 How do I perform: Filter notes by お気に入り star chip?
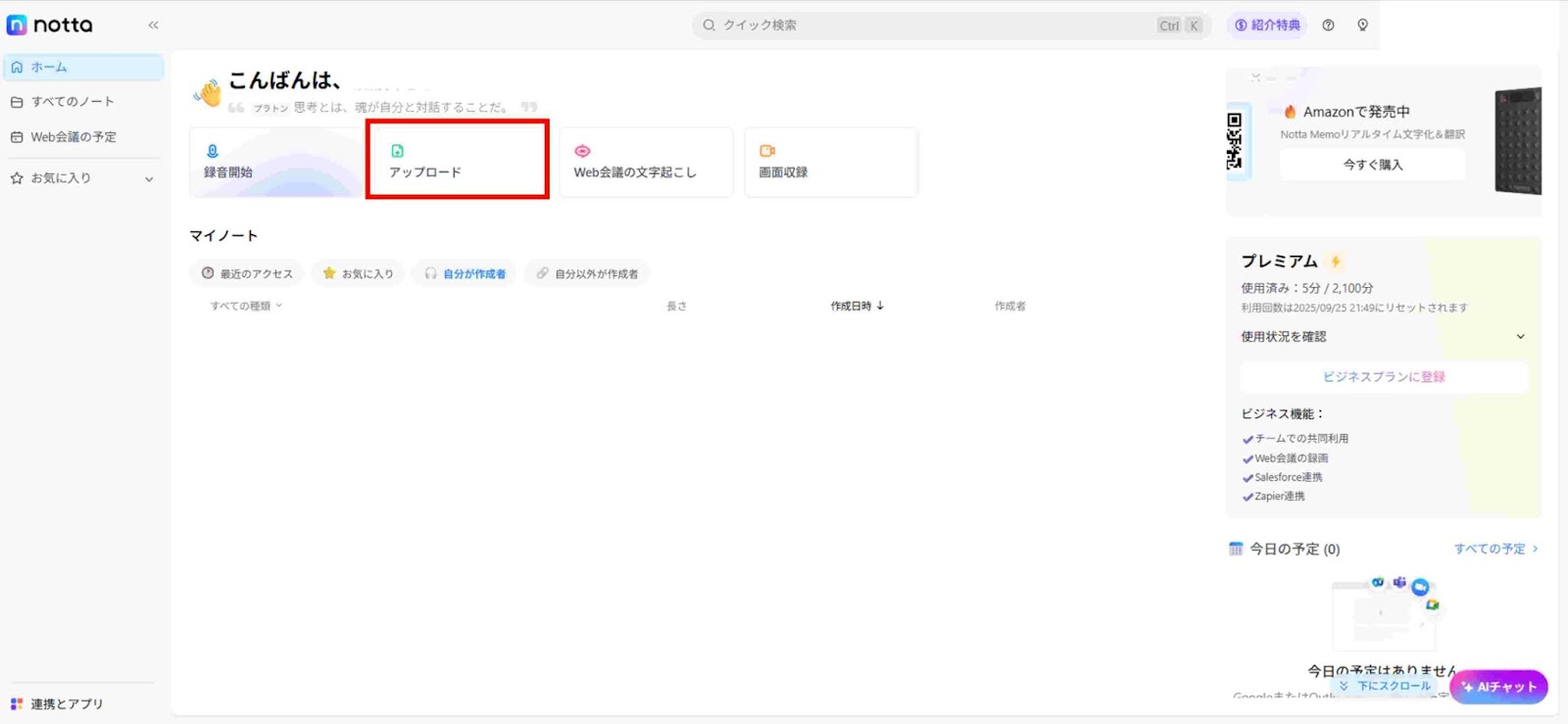tap(359, 274)
